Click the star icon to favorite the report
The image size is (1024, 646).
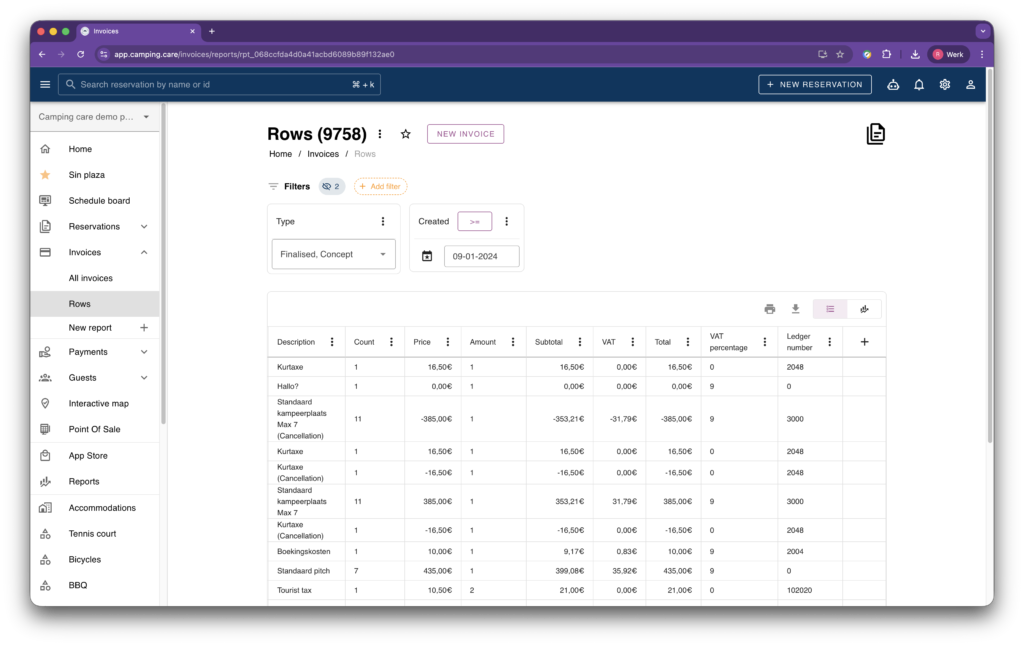point(405,134)
